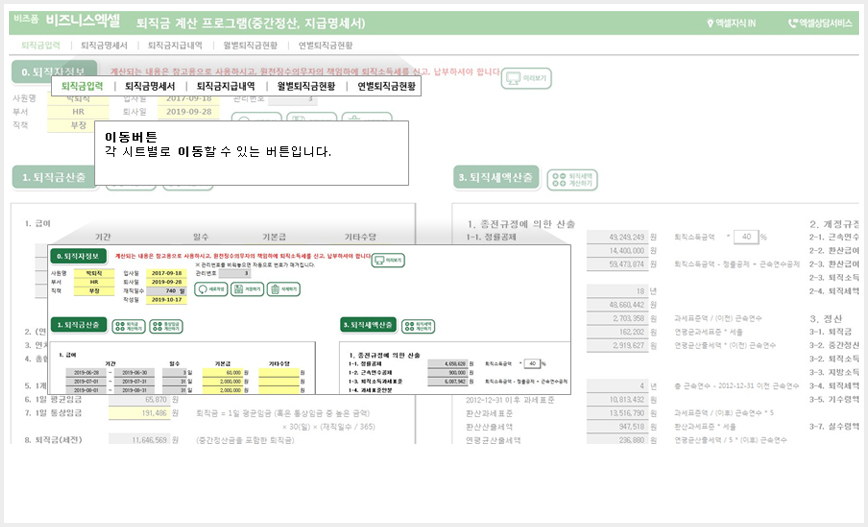Click the faded 947,518 환산산출세액 value
The width and height of the screenshot is (868, 527).
pyautogui.click(x=617, y=427)
